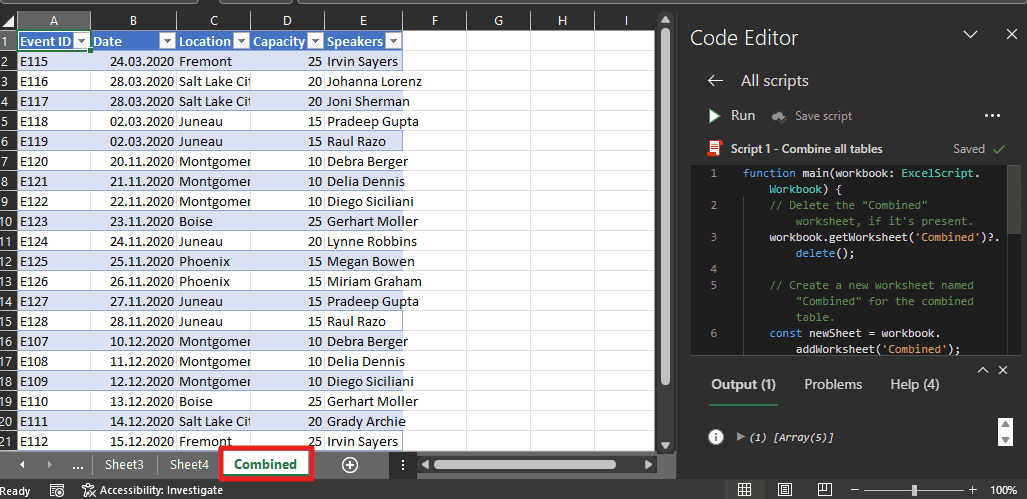Switch to the Sheet3 worksheet tab
The width and height of the screenshot is (1027, 499).
pyautogui.click(x=124, y=465)
